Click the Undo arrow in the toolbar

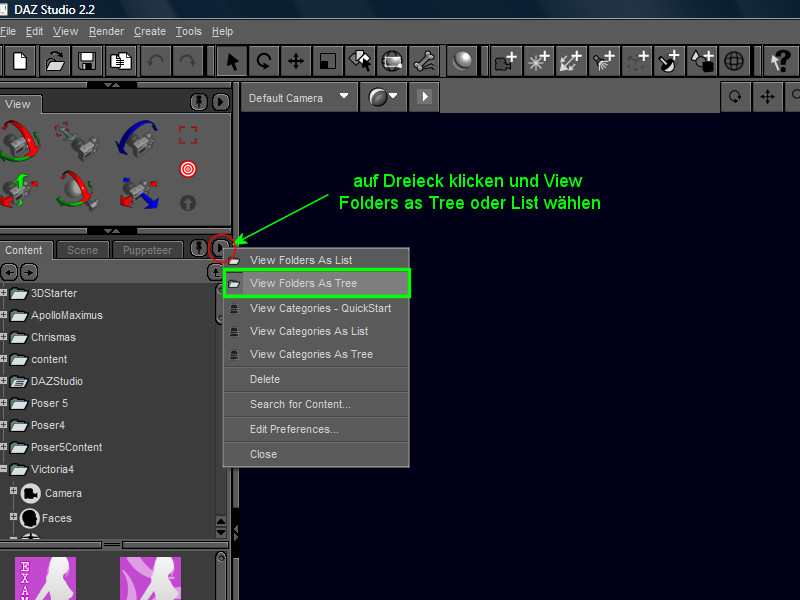pos(155,61)
